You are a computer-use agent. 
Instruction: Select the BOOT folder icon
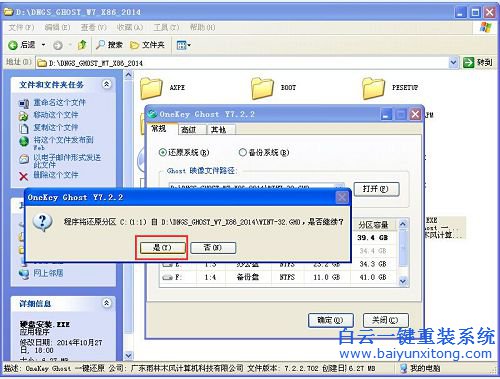coord(262,88)
